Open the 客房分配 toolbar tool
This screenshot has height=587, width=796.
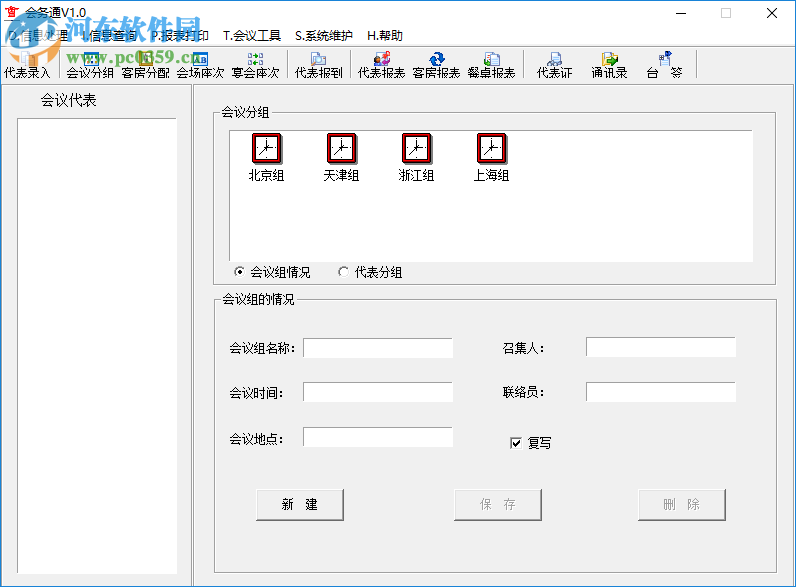point(145,64)
